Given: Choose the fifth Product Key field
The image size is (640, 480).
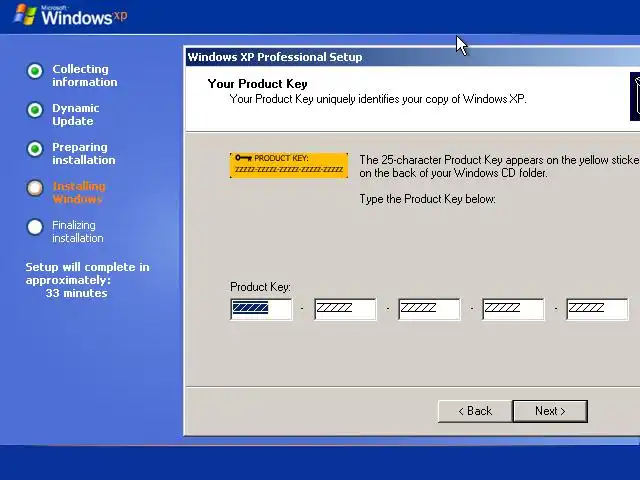Looking at the screenshot, I should [x=598, y=309].
